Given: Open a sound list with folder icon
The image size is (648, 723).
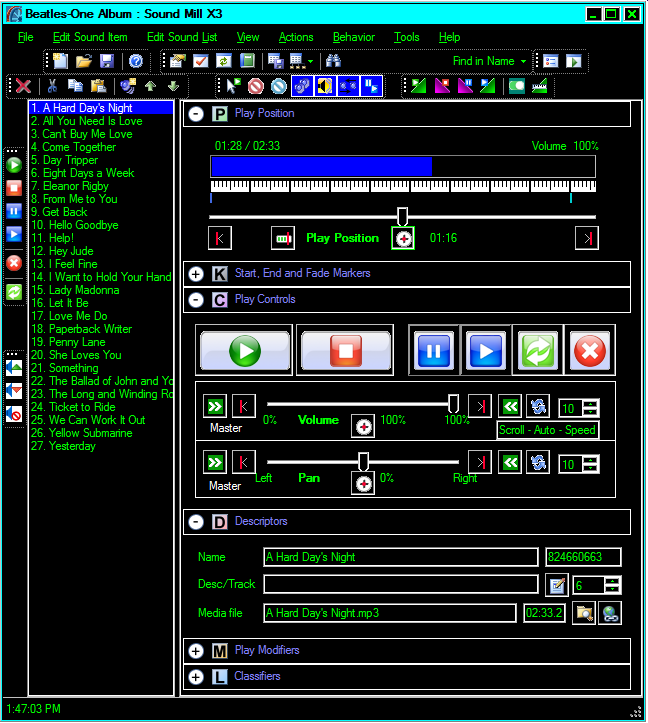Looking at the screenshot, I should click(x=83, y=61).
